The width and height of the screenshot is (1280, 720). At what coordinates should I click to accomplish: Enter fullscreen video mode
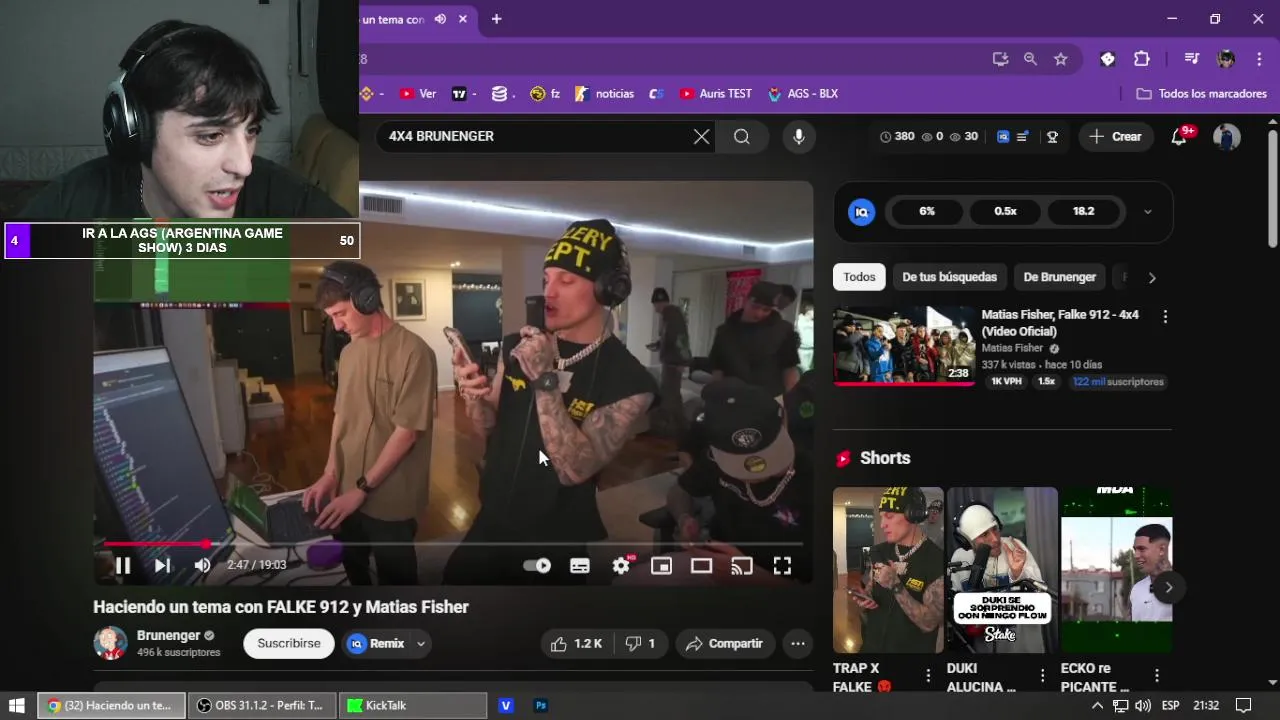(x=782, y=566)
